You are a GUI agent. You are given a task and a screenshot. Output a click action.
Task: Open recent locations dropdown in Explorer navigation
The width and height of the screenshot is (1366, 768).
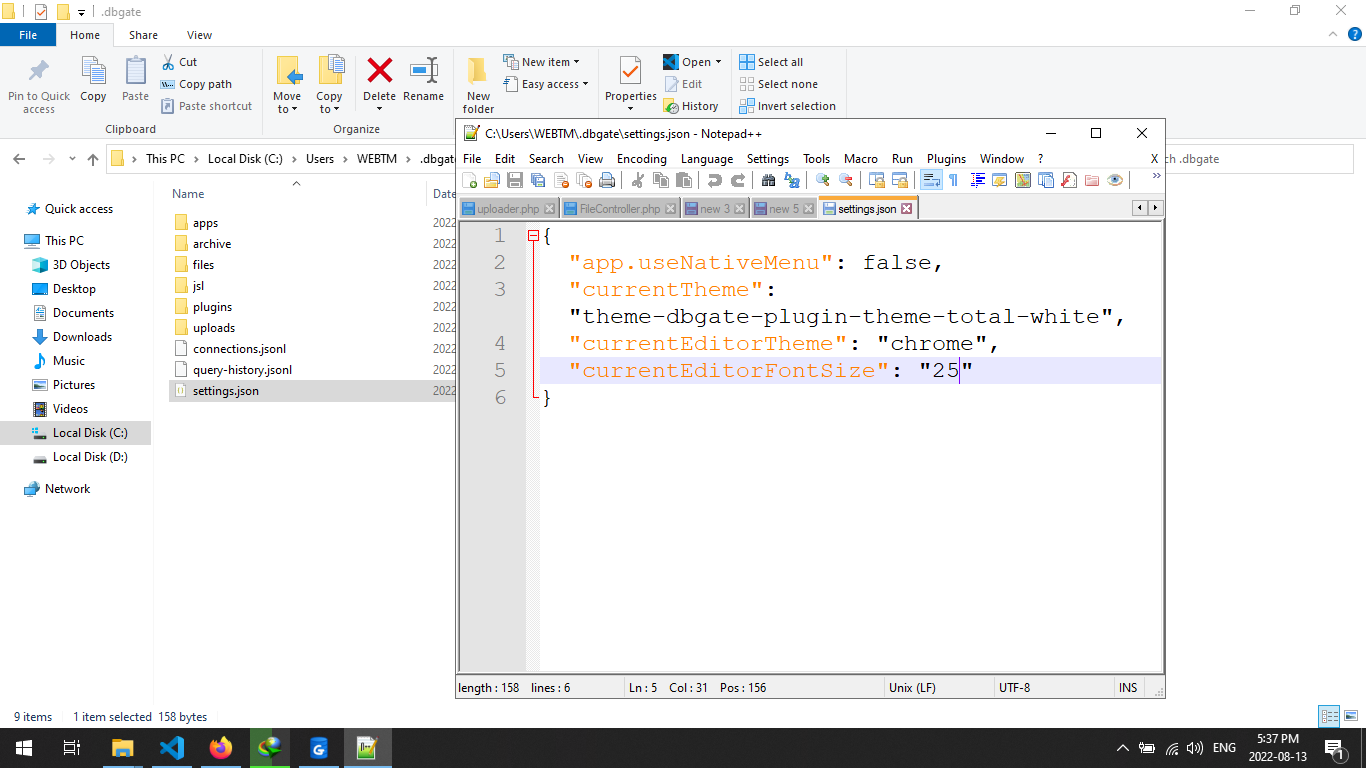point(72,159)
